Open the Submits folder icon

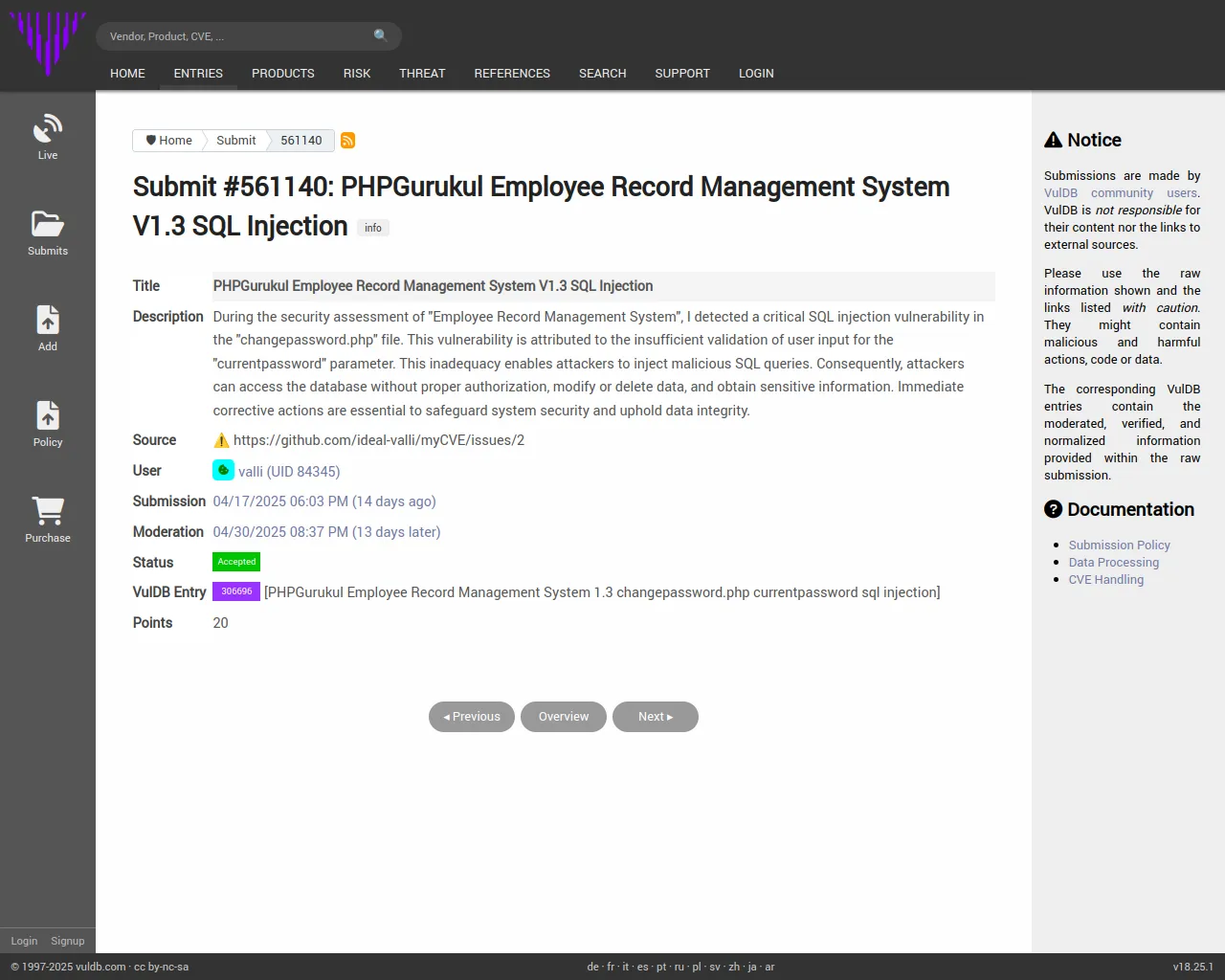48,224
